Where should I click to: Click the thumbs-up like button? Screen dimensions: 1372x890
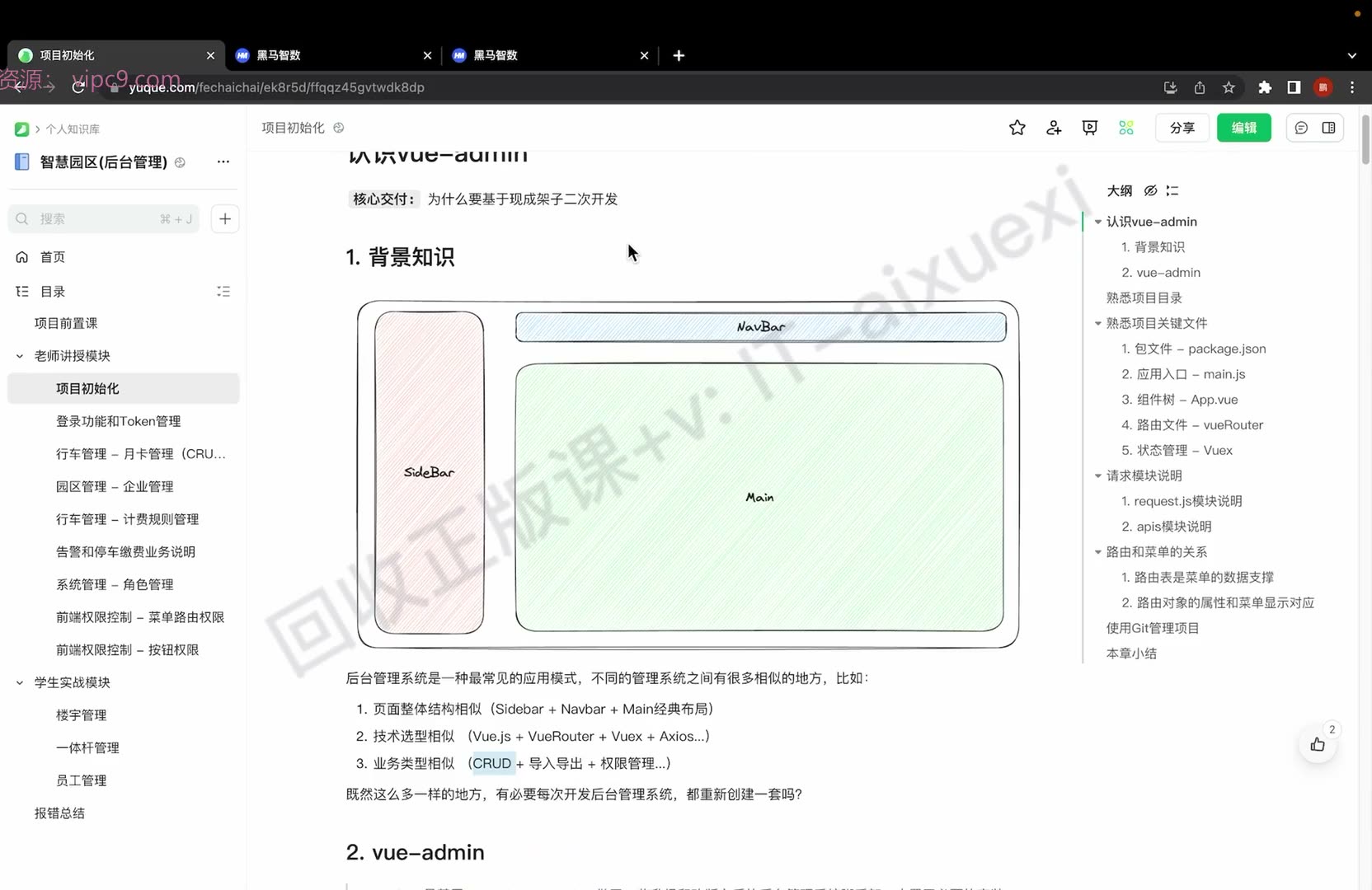coord(1318,745)
